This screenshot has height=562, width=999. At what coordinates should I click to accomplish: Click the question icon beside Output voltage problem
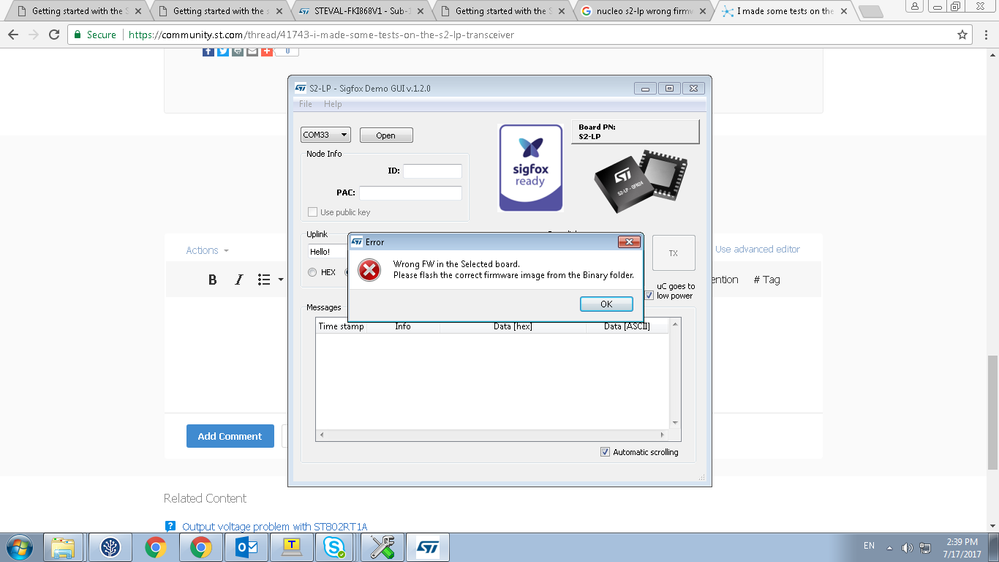(170, 526)
